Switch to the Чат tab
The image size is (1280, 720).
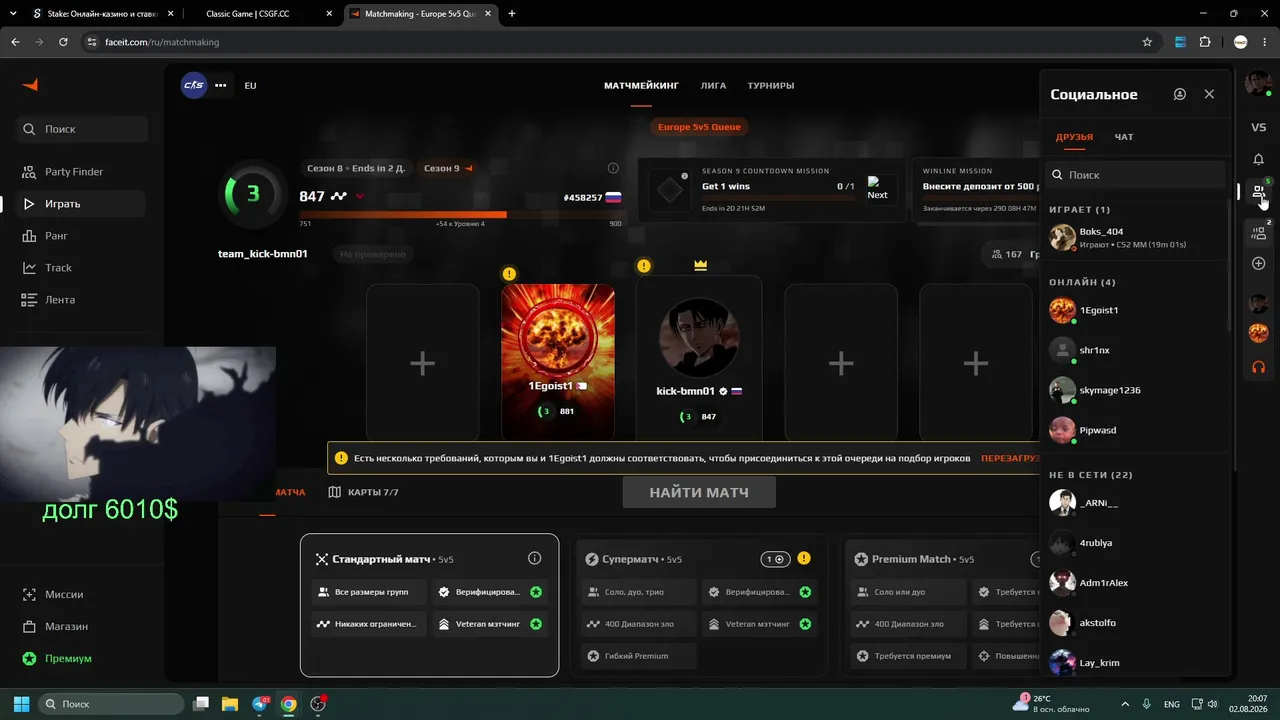pos(1124,137)
